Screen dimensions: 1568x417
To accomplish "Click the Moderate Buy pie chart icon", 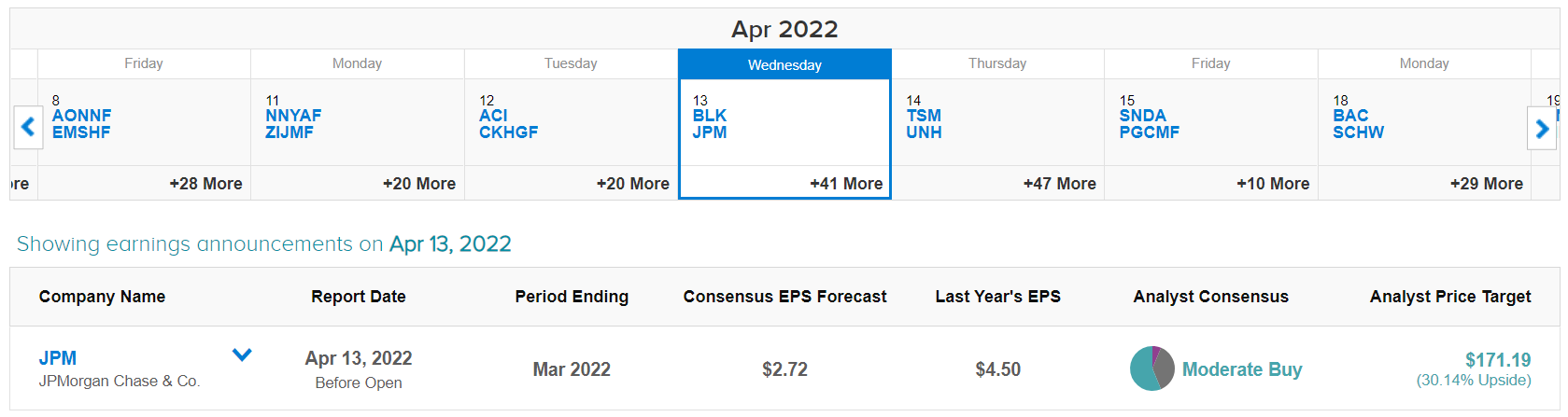I will tap(1151, 368).
